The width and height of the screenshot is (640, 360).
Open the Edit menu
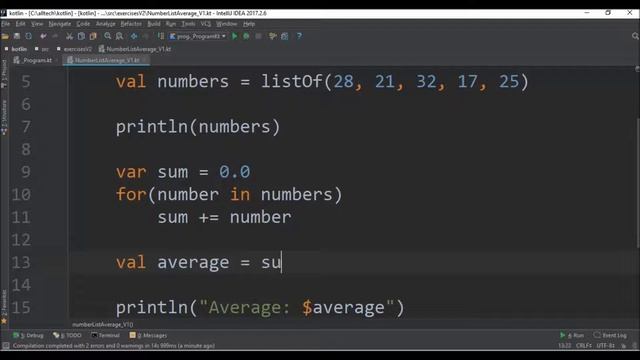pos(20,24)
